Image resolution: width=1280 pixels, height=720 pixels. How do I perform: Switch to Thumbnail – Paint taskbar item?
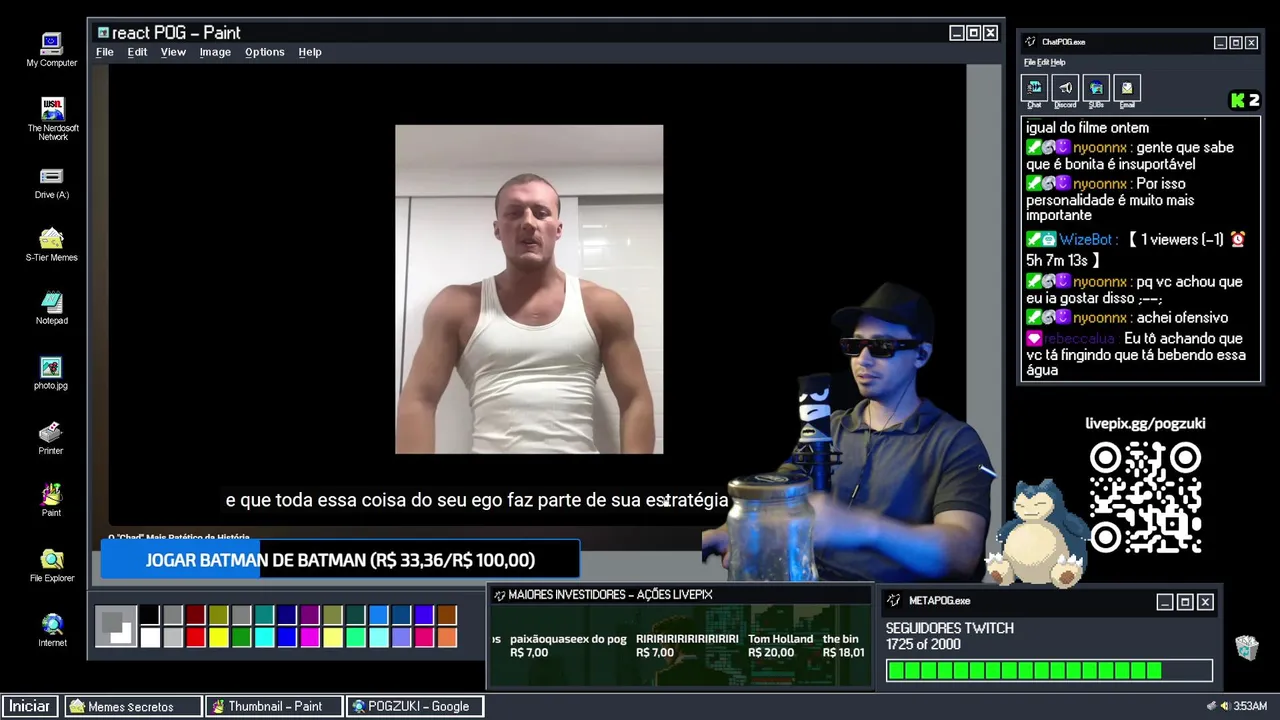point(275,706)
